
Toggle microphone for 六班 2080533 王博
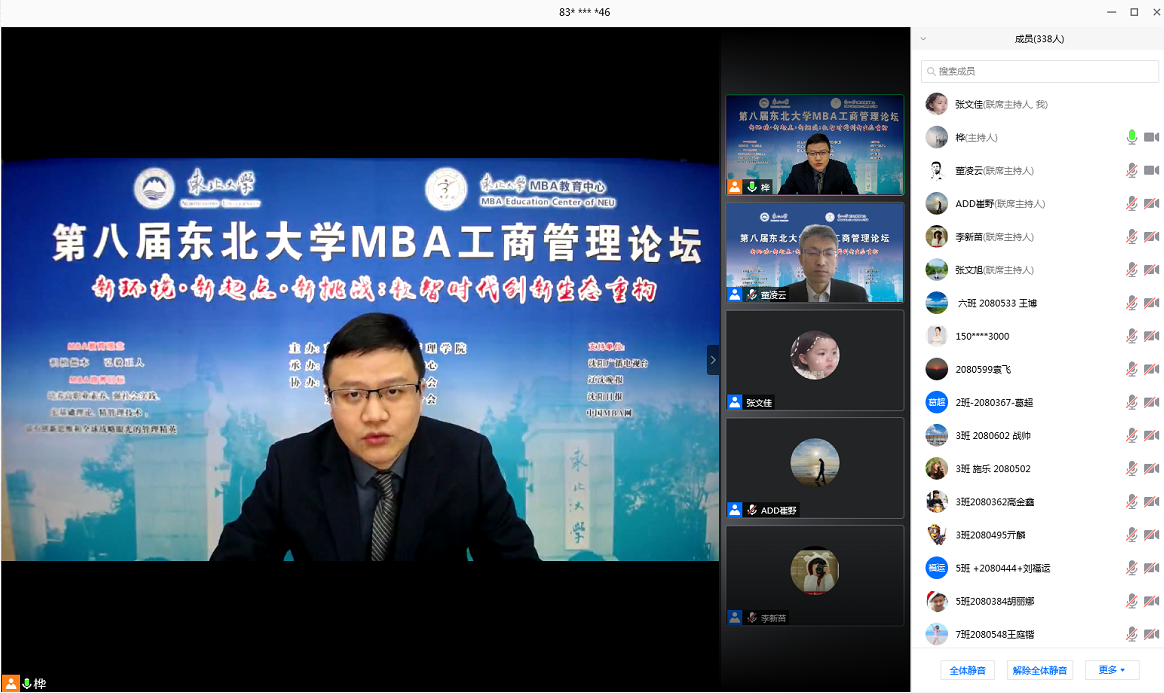click(x=1132, y=303)
